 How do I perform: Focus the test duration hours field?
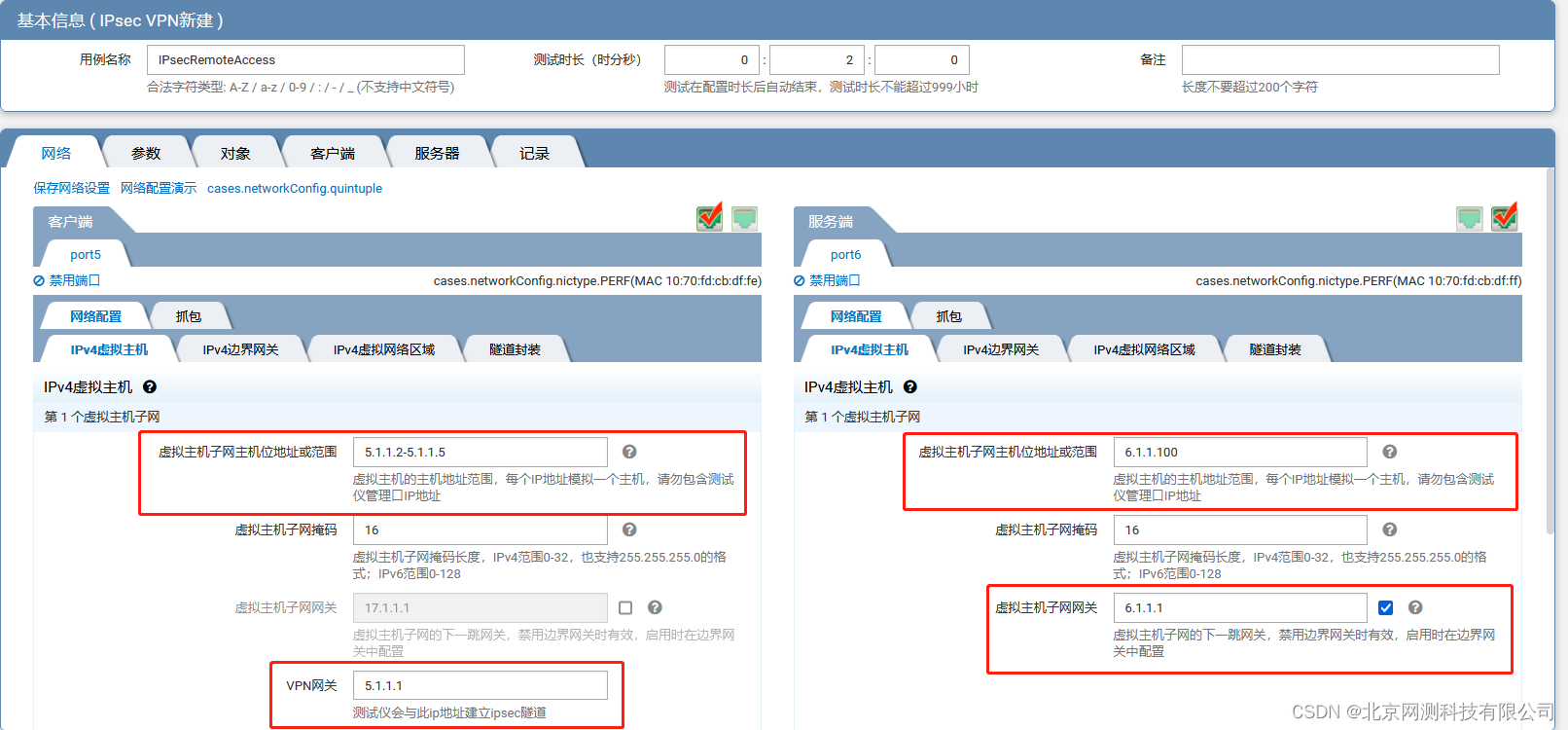(712, 59)
